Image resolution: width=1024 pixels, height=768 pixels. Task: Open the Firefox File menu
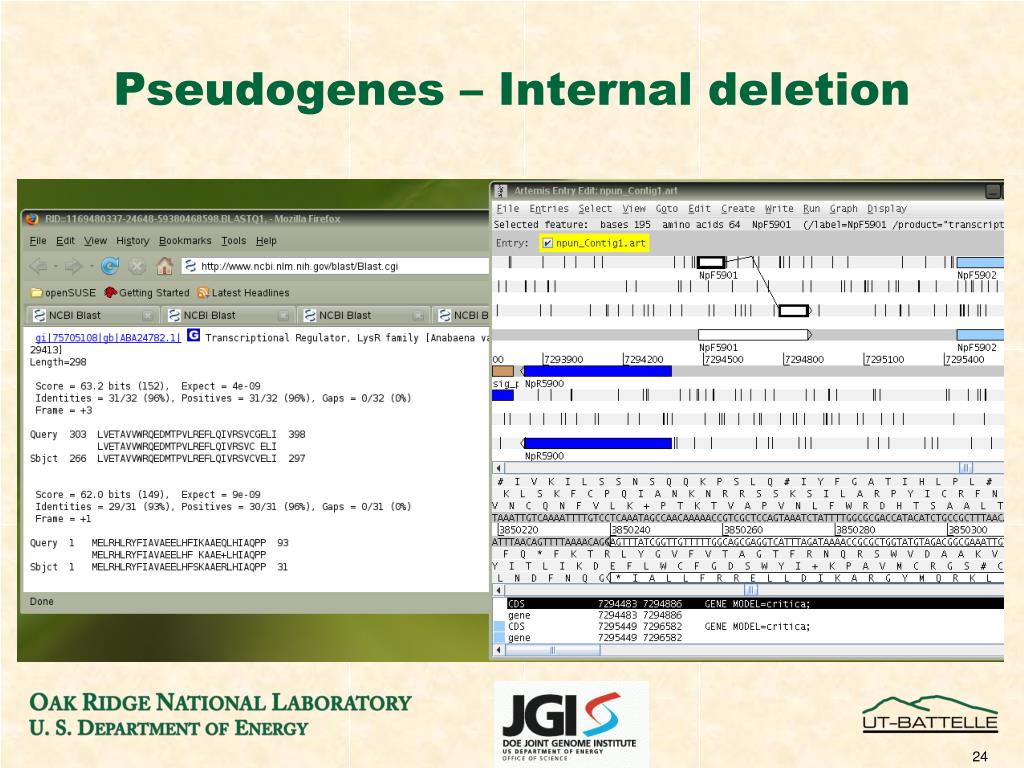pos(38,240)
